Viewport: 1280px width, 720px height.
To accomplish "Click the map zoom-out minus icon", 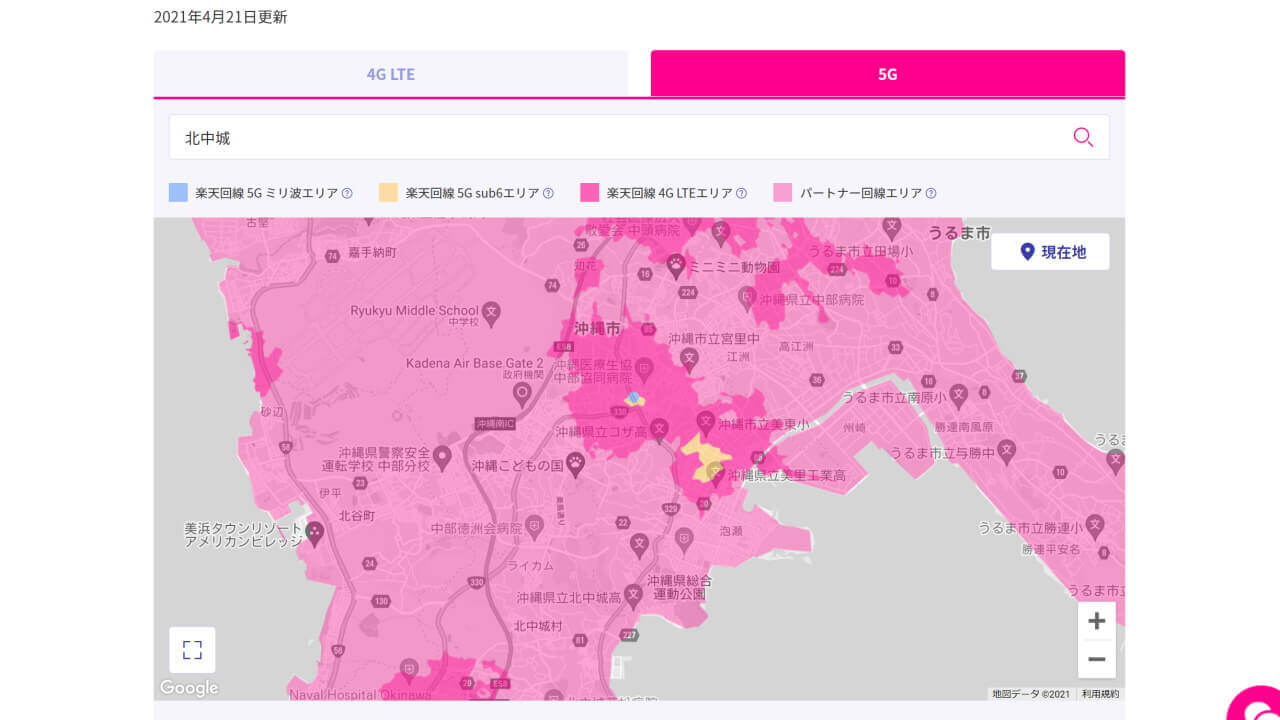I will (1097, 658).
